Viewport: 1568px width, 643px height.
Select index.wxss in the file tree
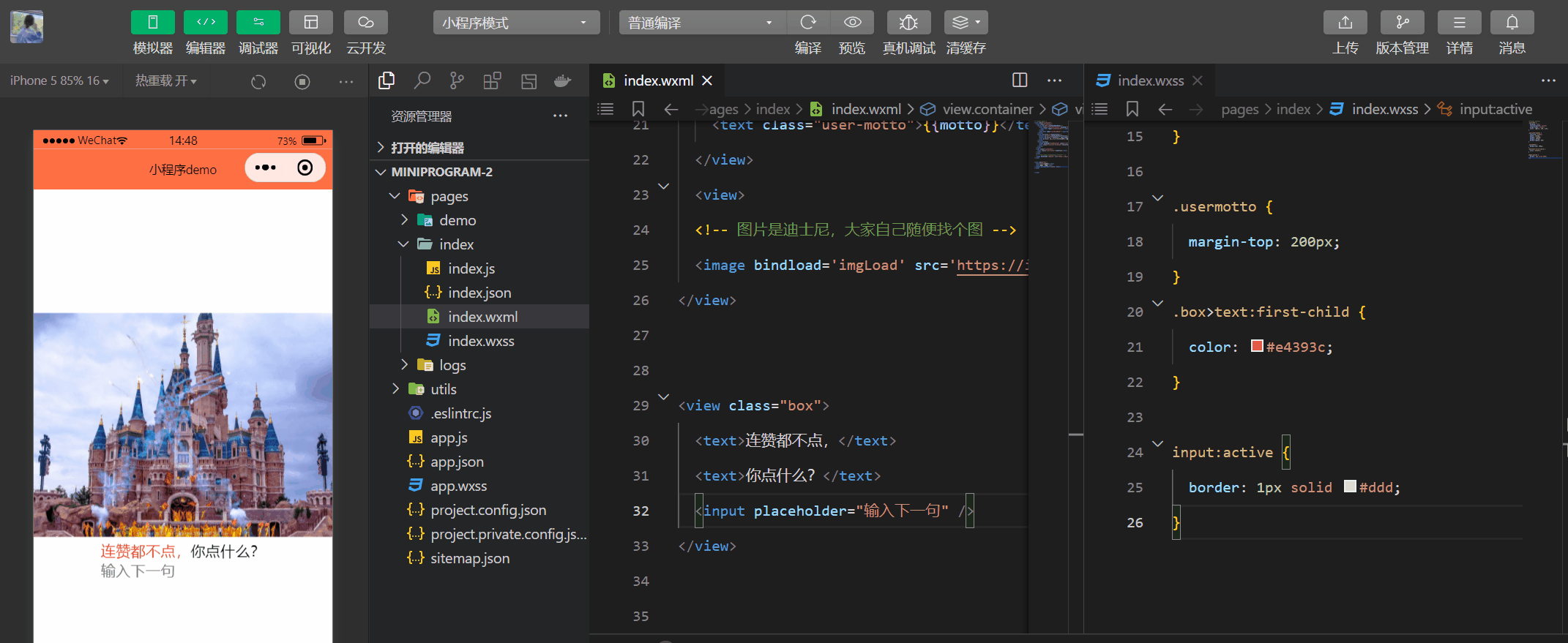[x=479, y=341]
